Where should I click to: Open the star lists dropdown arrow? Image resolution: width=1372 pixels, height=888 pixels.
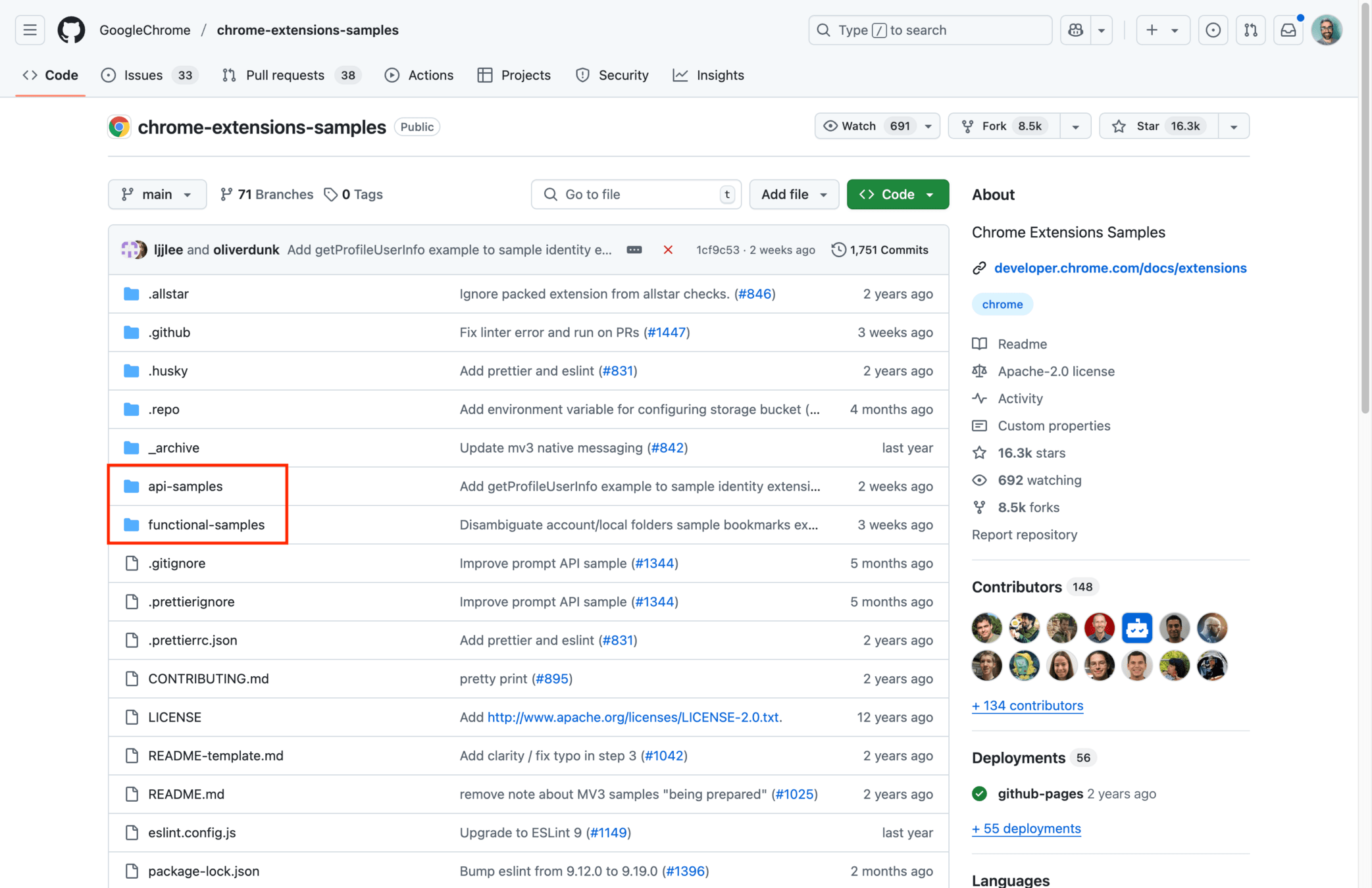1233,126
